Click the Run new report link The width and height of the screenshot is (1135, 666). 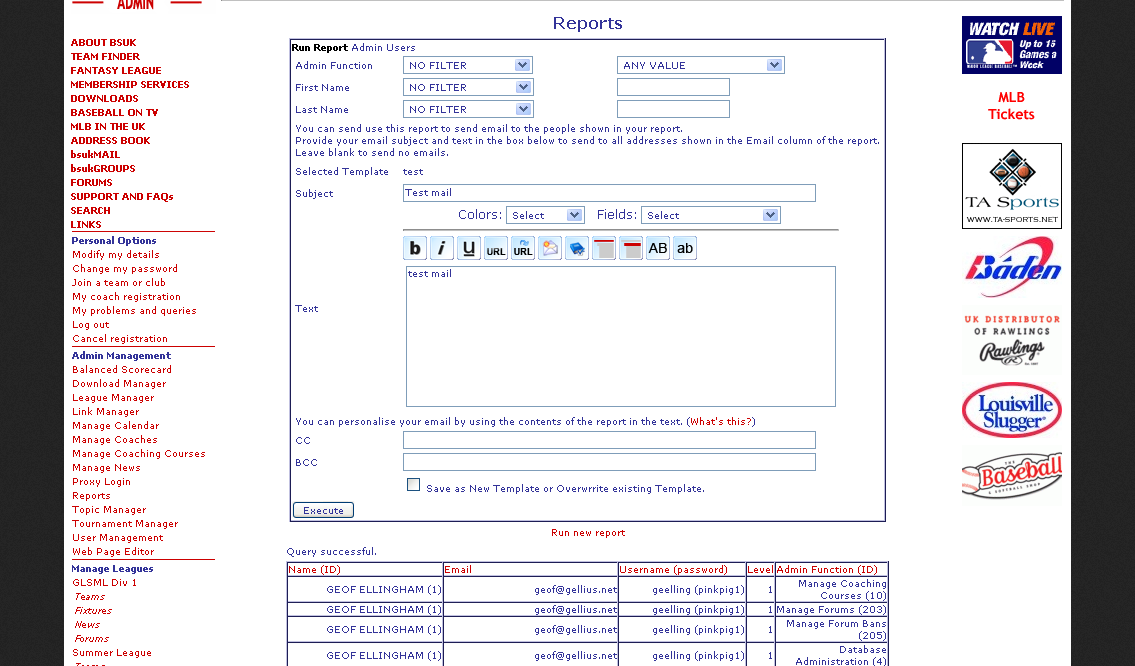click(588, 533)
